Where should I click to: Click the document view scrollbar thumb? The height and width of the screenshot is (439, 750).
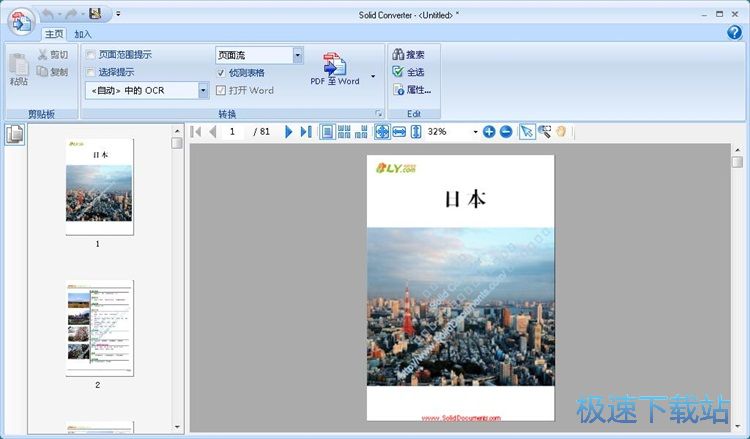tap(737, 163)
